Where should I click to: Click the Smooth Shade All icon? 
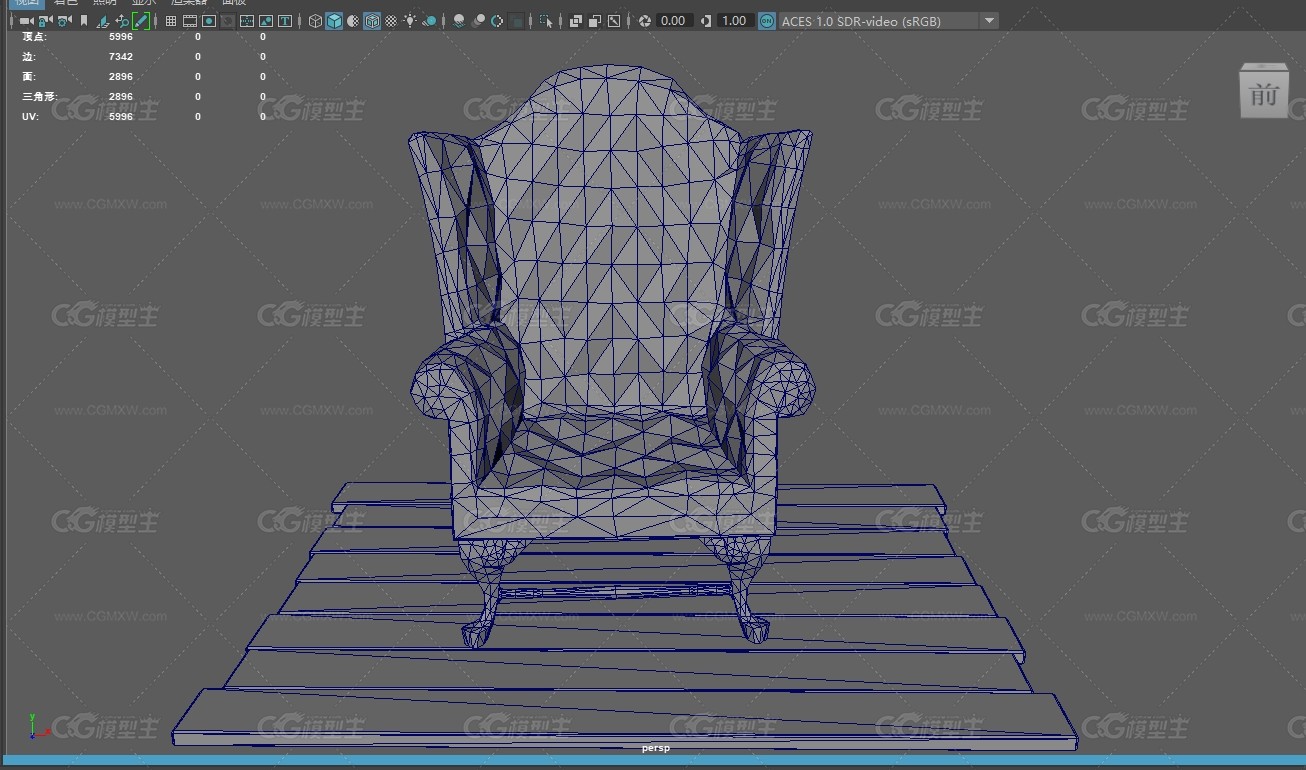point(334,20)
